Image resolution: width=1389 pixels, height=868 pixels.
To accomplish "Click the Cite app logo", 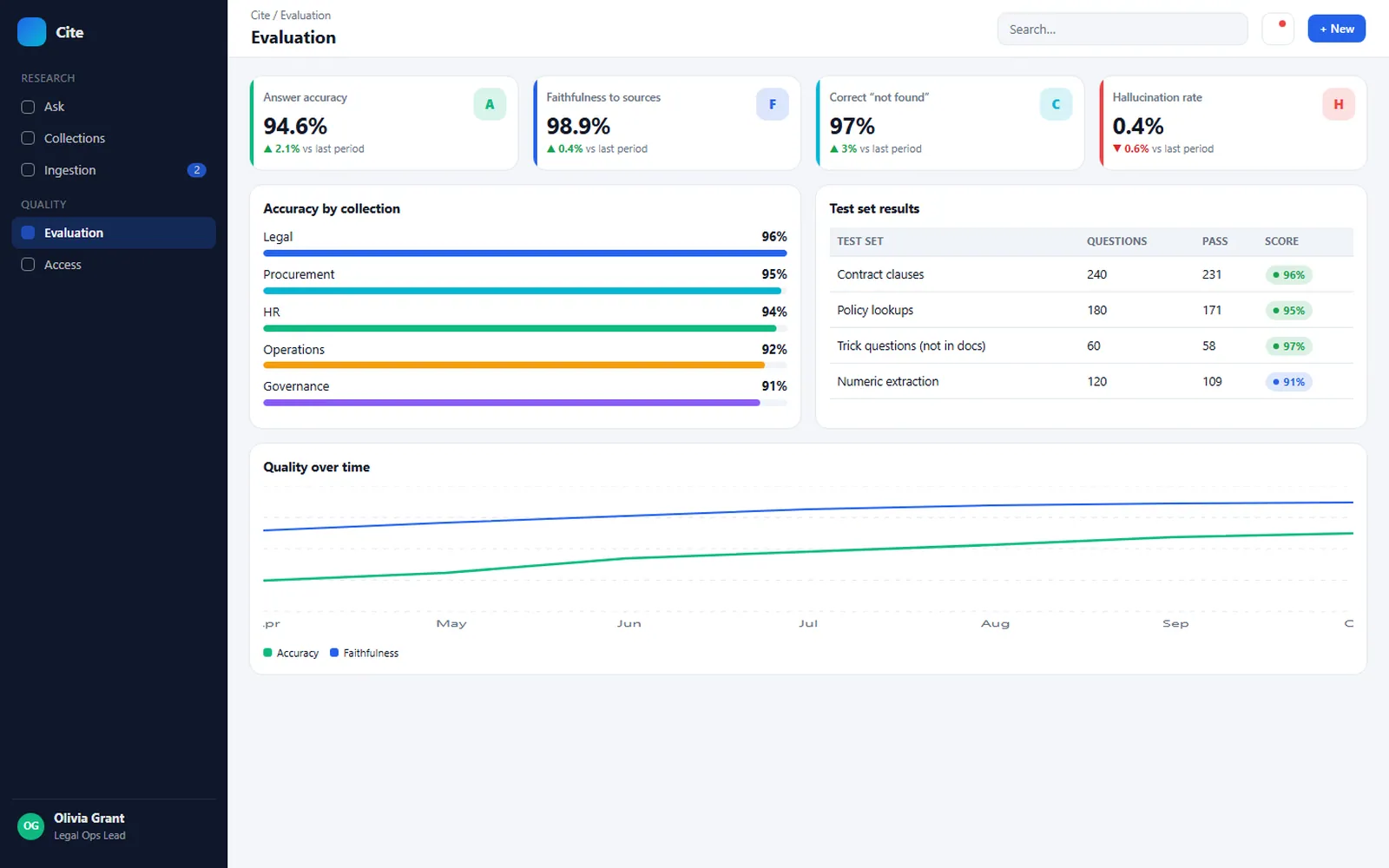I will 31,32.
